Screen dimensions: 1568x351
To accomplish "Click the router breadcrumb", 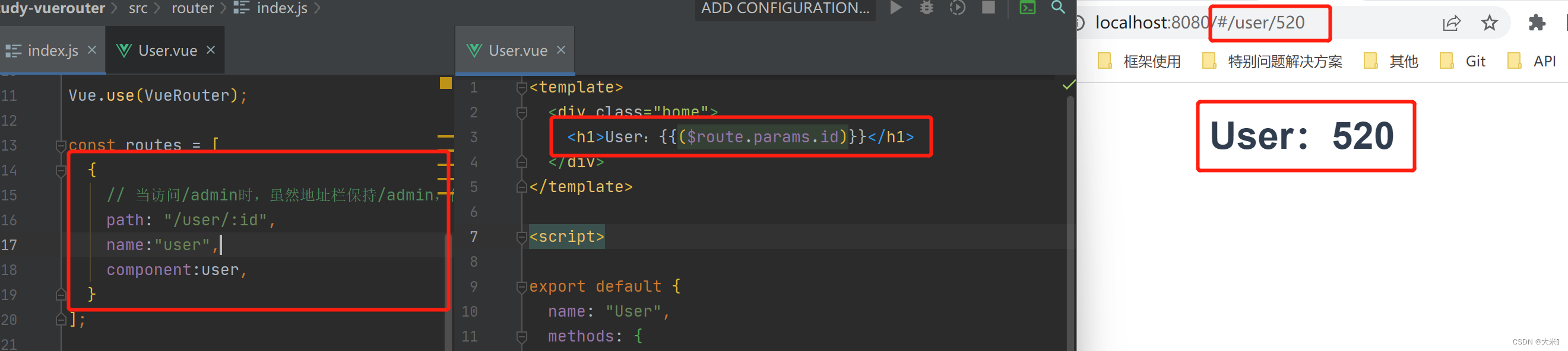I will pos(192,8).
